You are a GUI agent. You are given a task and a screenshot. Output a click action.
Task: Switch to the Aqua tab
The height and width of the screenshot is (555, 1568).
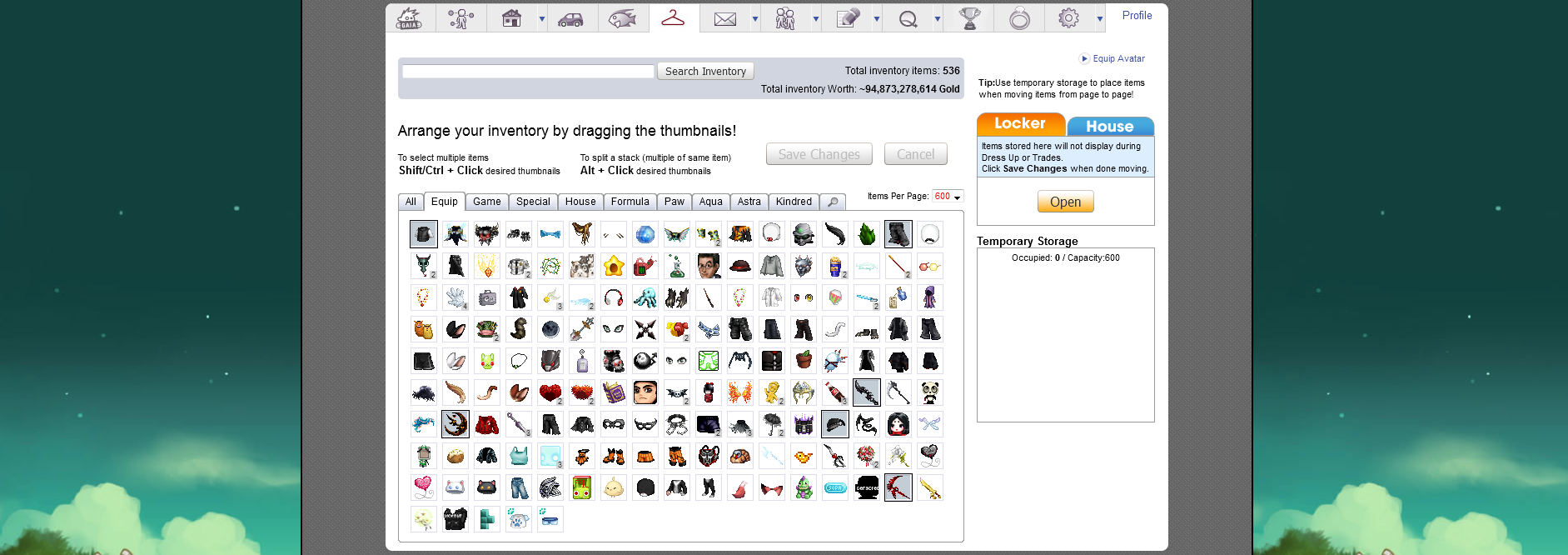click(x=711, y=202)
